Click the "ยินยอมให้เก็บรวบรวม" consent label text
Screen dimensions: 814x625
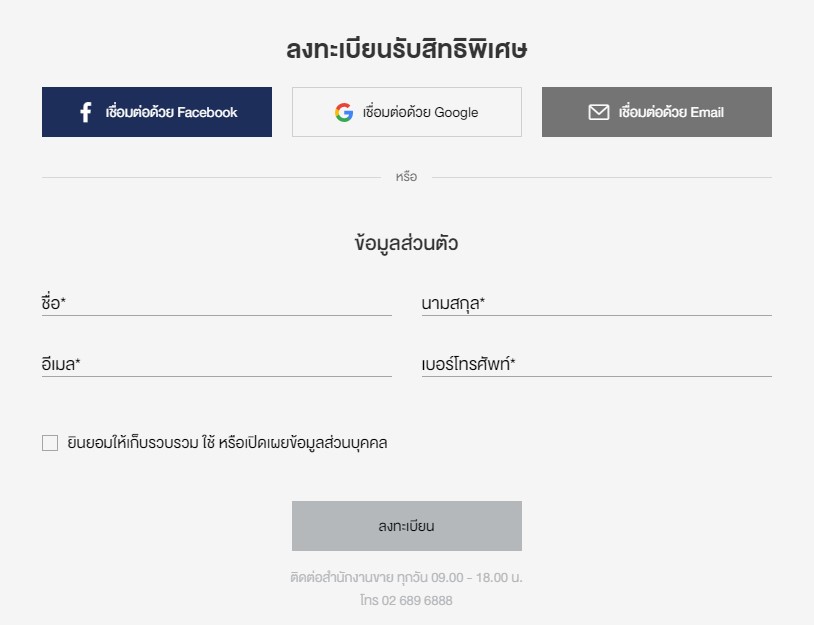pos(133,443)
